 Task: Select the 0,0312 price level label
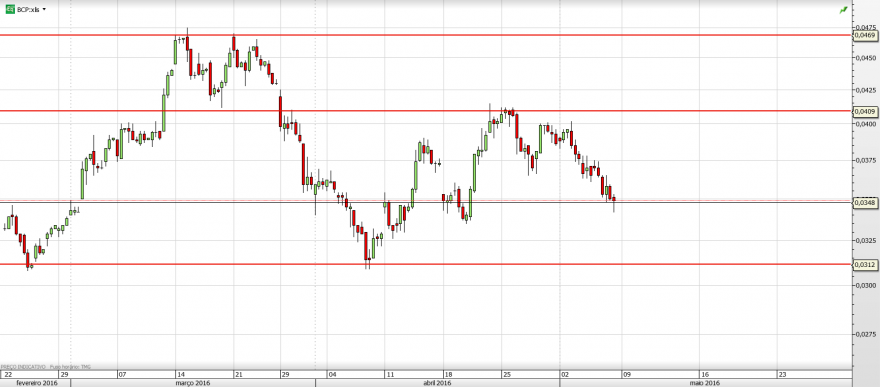[x=864, y=264]
